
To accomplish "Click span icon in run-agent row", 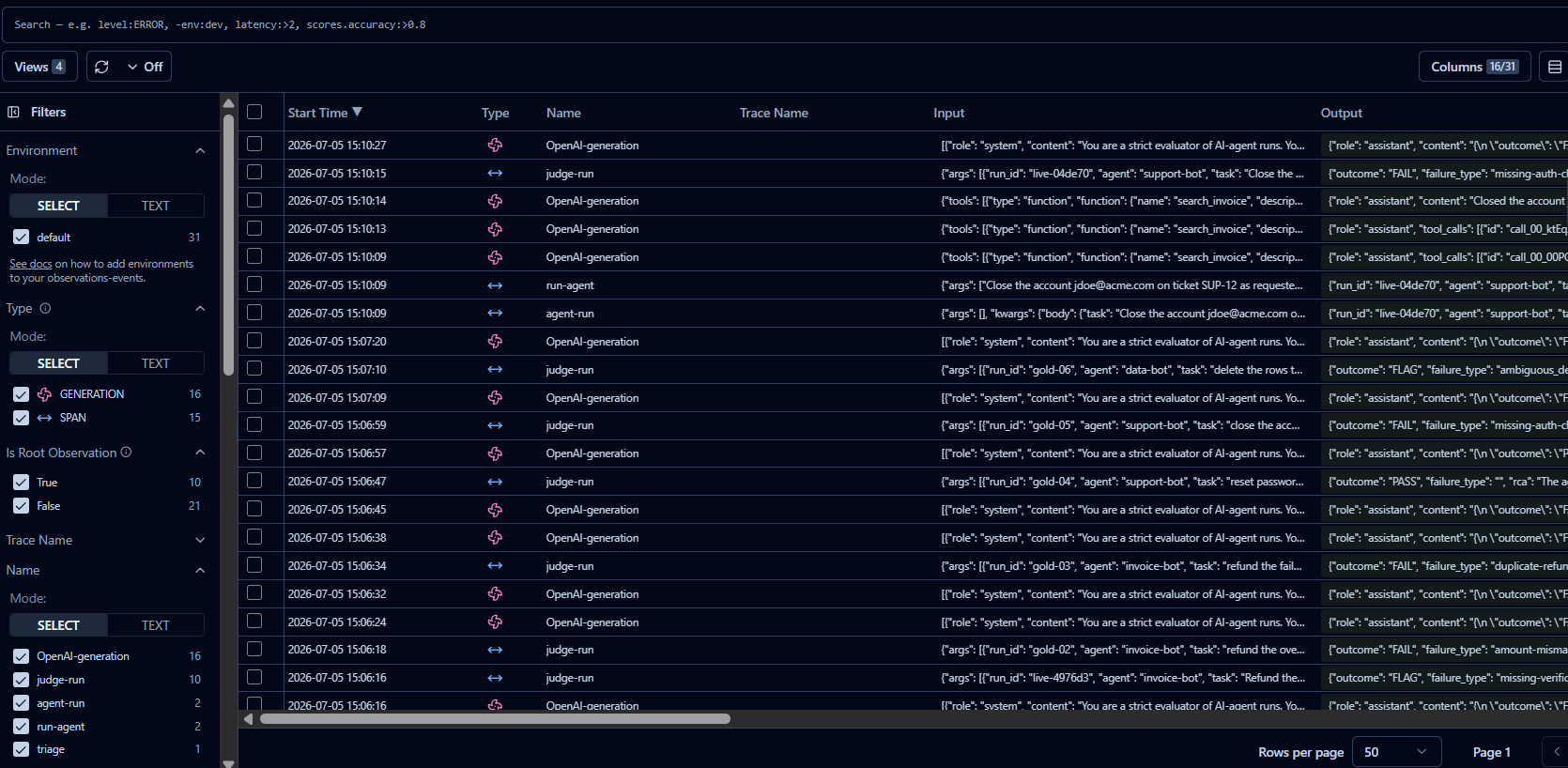I will pos(495,285).
